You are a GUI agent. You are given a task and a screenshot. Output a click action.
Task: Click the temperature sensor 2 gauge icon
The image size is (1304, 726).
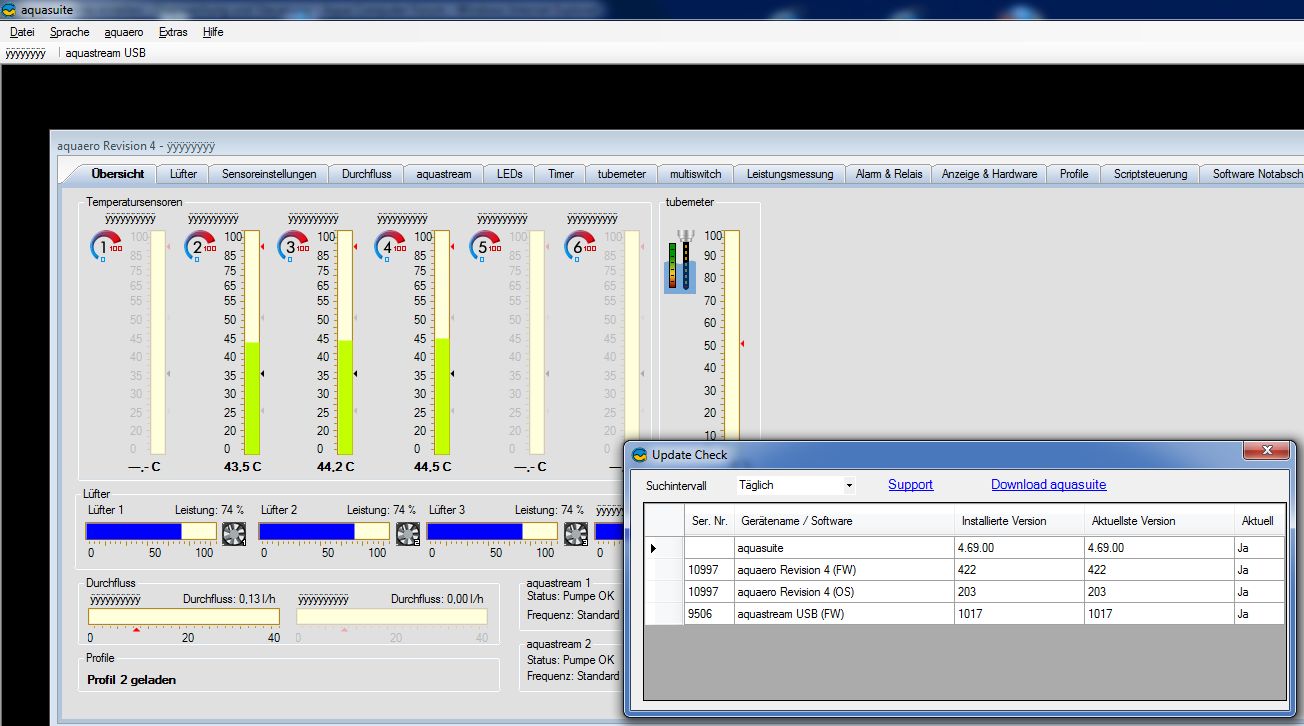201,246
